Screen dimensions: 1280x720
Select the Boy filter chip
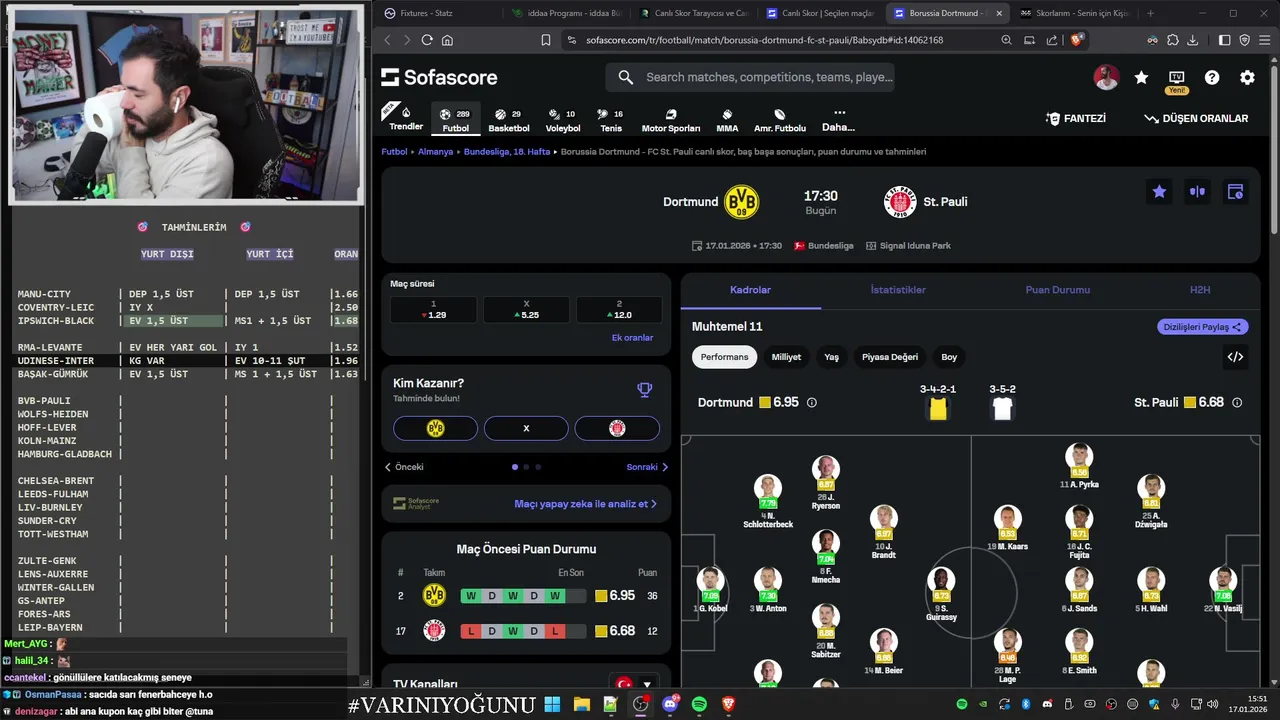click(949, 357)
